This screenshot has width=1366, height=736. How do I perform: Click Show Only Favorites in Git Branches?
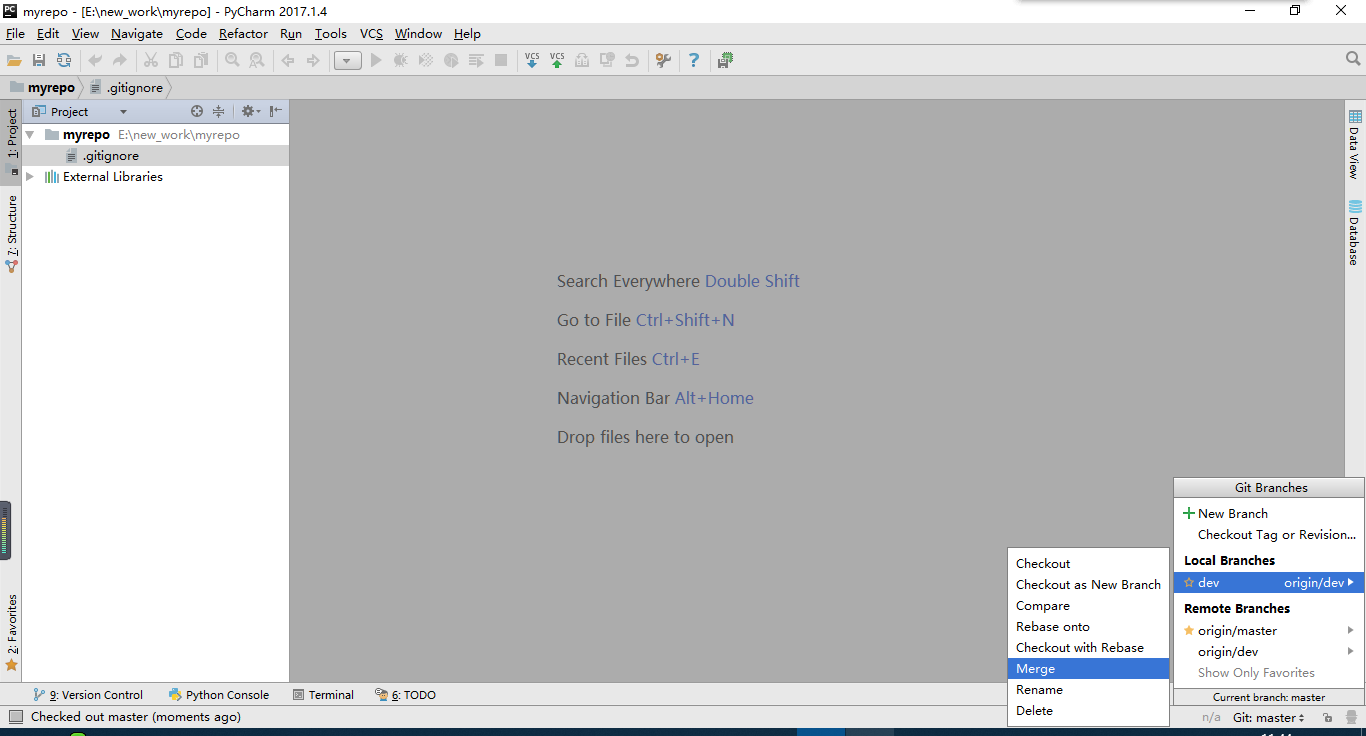(x=1256, y=673)
